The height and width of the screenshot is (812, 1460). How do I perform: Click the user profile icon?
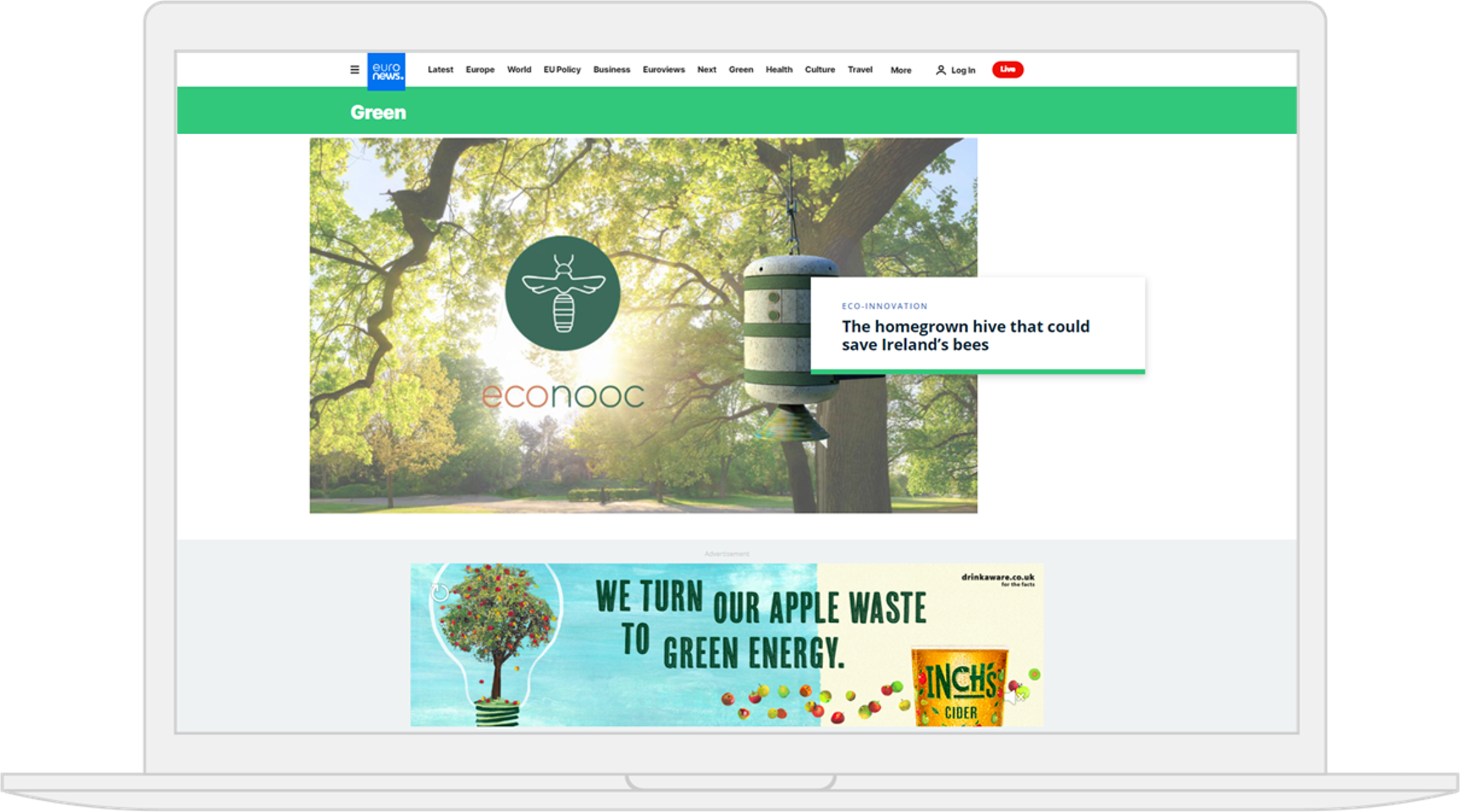tap(940, 70)
